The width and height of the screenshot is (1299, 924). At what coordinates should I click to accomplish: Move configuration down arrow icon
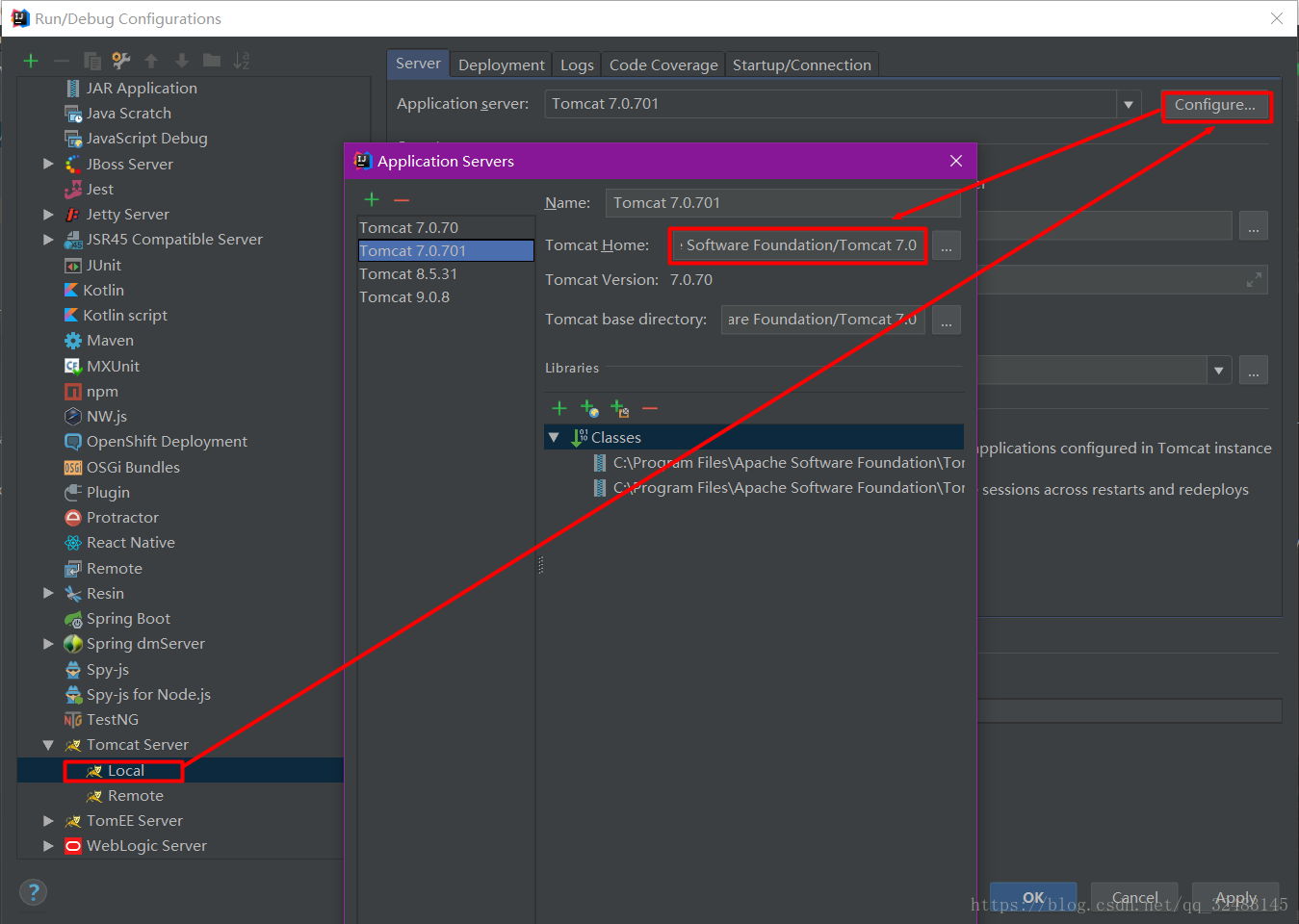point(182,61)
